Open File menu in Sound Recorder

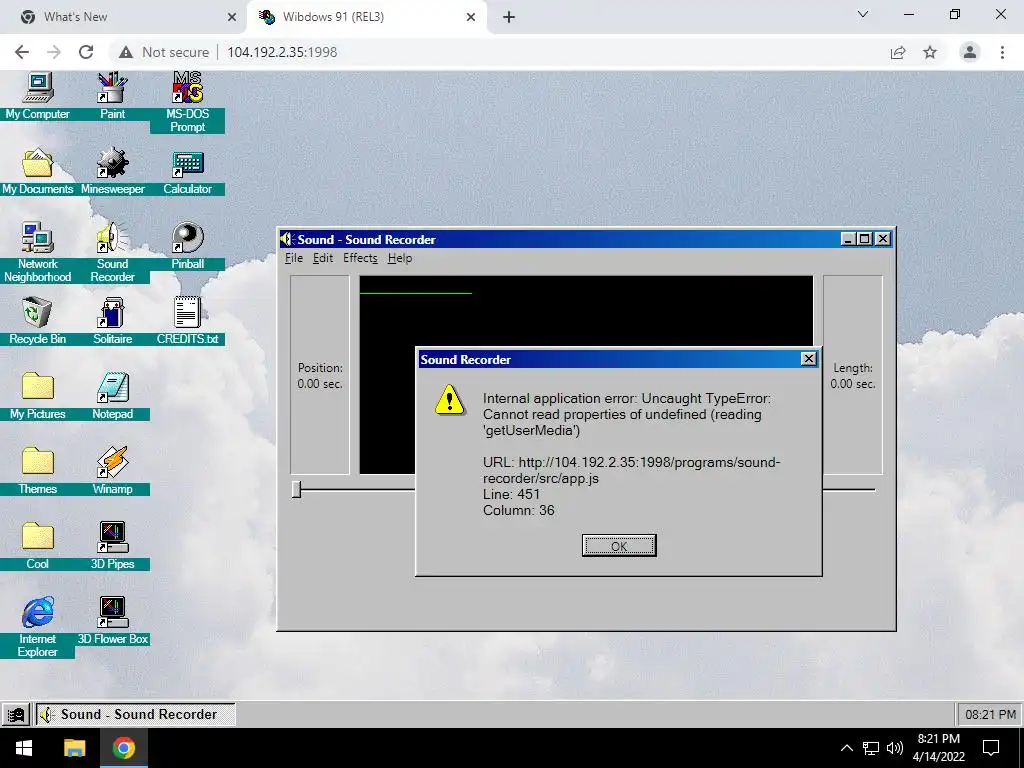tap(294, 258)
